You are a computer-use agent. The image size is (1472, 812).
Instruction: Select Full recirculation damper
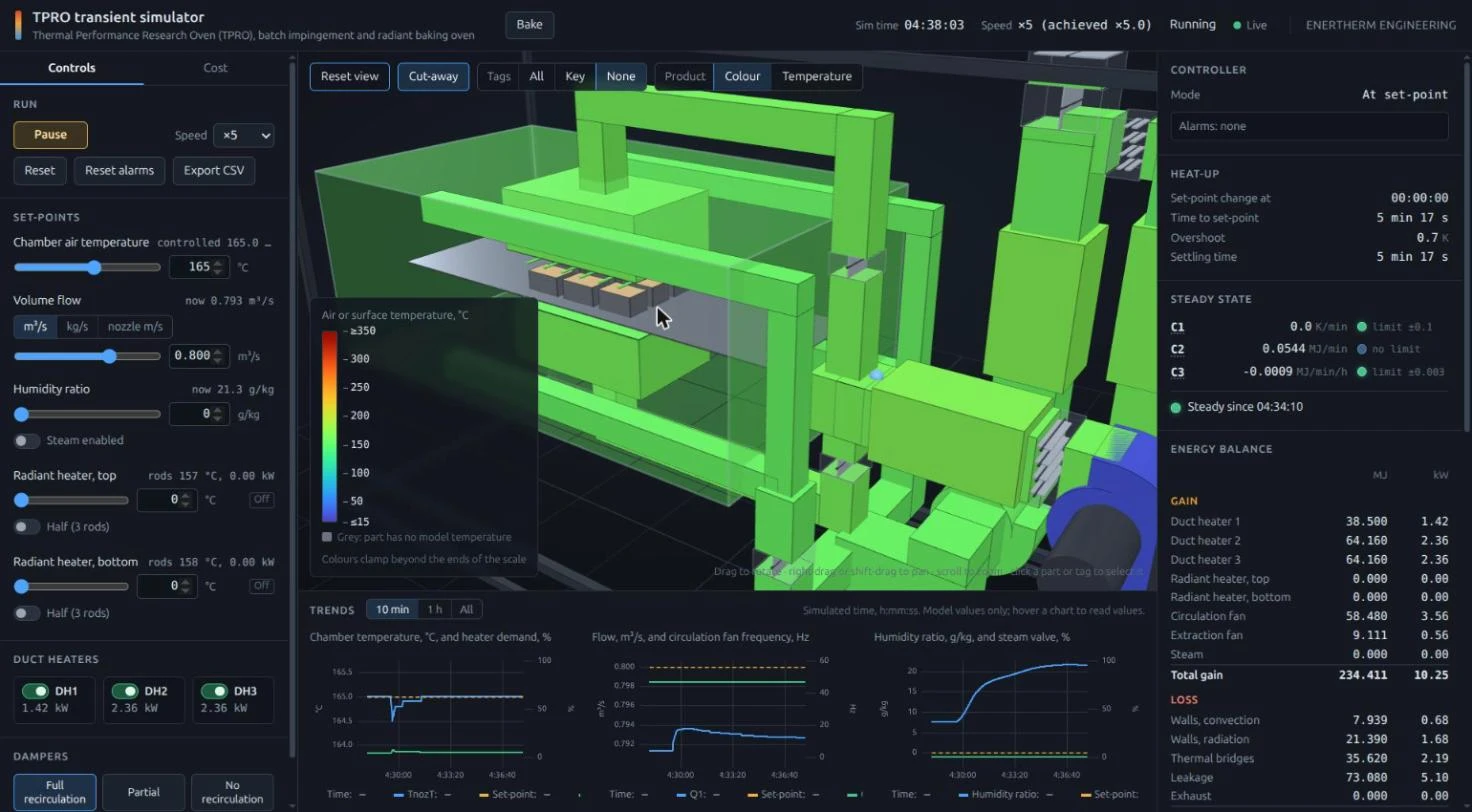click(x=55, y=792)
